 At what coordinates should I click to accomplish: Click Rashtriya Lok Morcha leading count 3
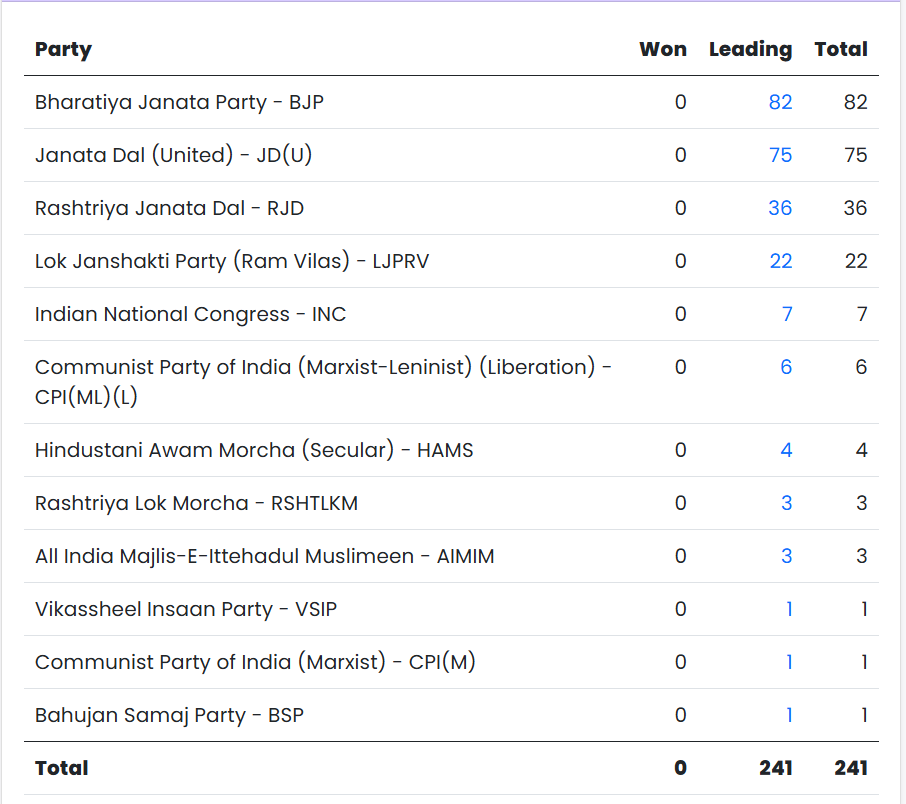(x=786, y=503)
